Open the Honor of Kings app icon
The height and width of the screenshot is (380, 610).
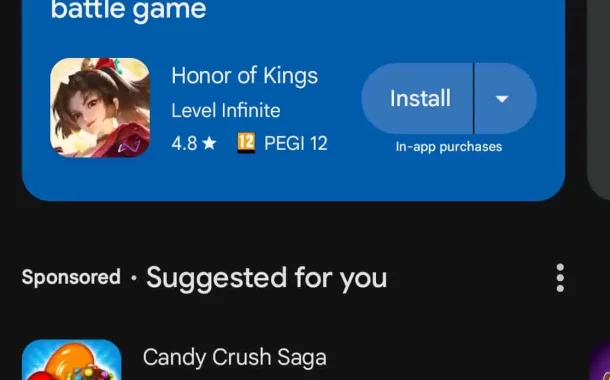(100, 108)
